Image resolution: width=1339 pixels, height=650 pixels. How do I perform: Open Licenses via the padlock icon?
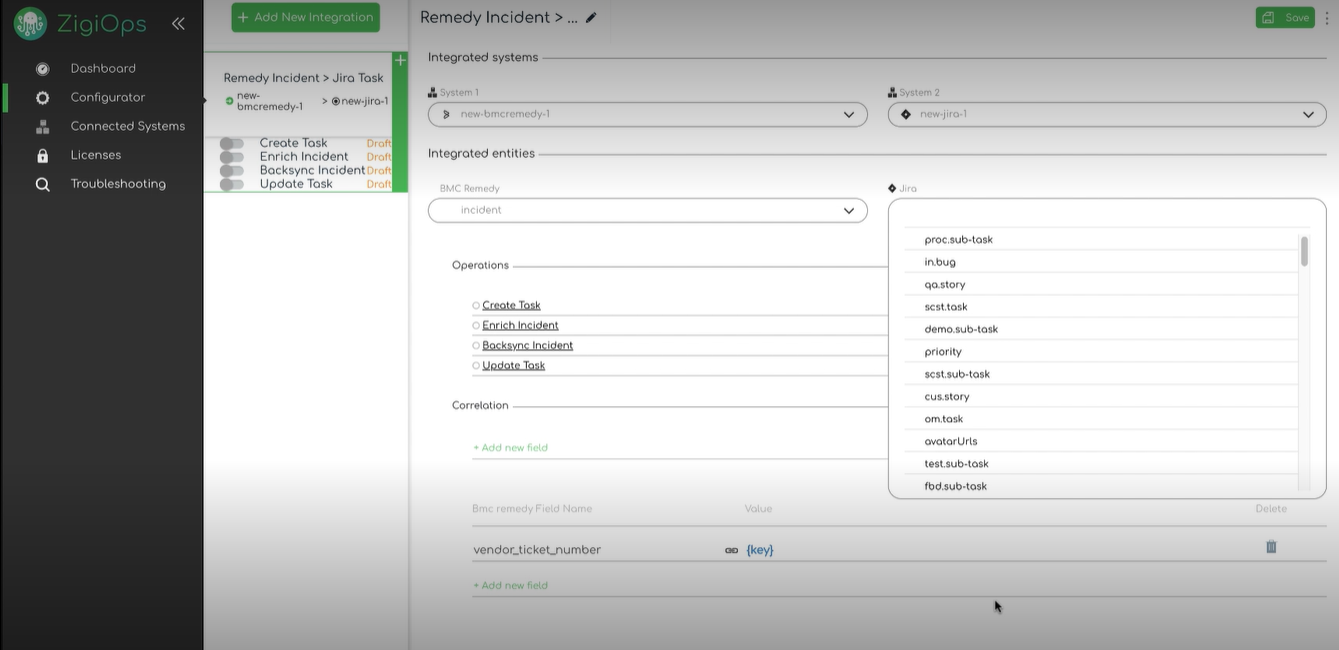pyautogui.click(x=41, y=154)
